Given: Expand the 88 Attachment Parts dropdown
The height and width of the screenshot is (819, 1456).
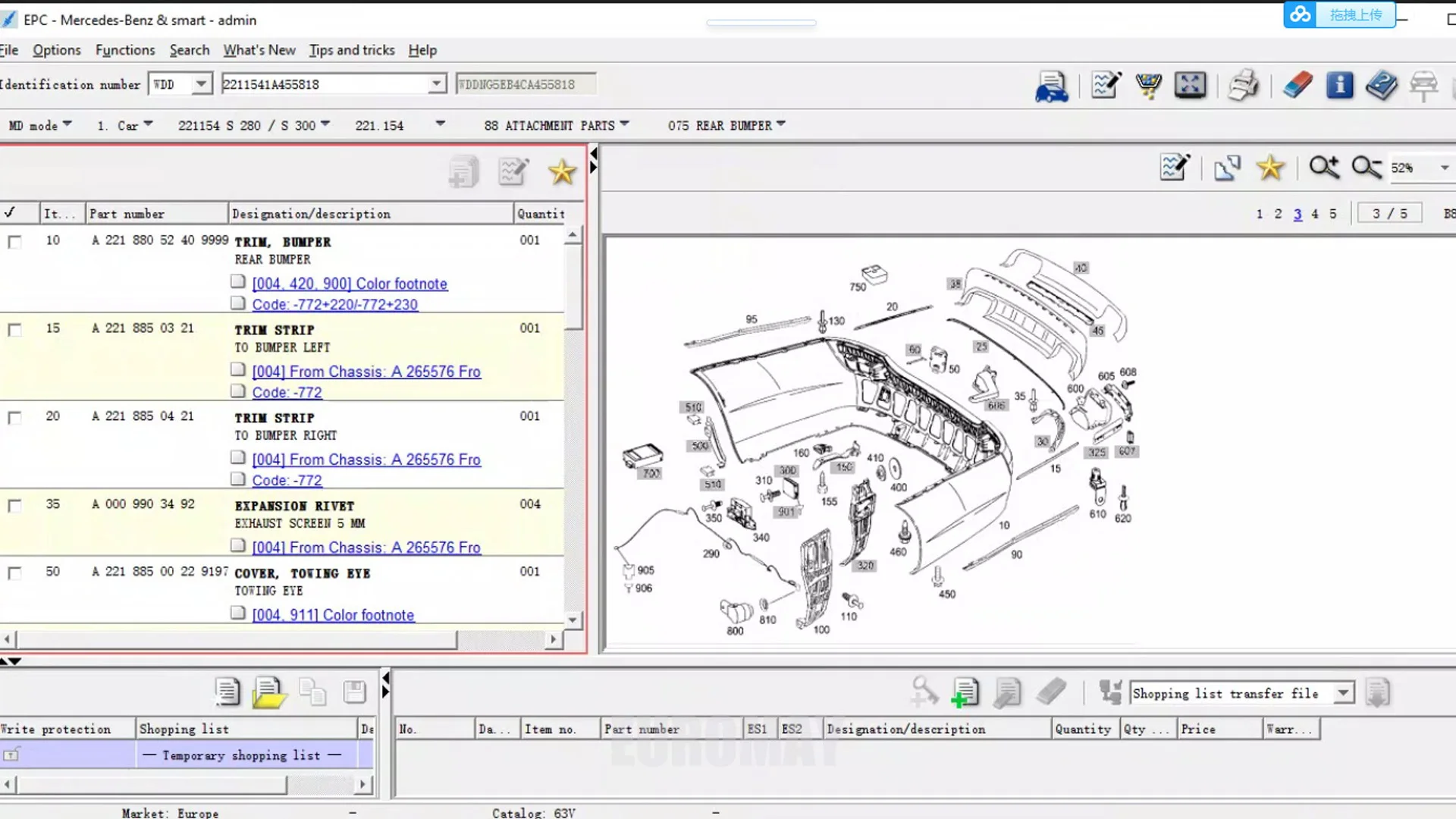Looking at the screenshot, I should 557,125.
